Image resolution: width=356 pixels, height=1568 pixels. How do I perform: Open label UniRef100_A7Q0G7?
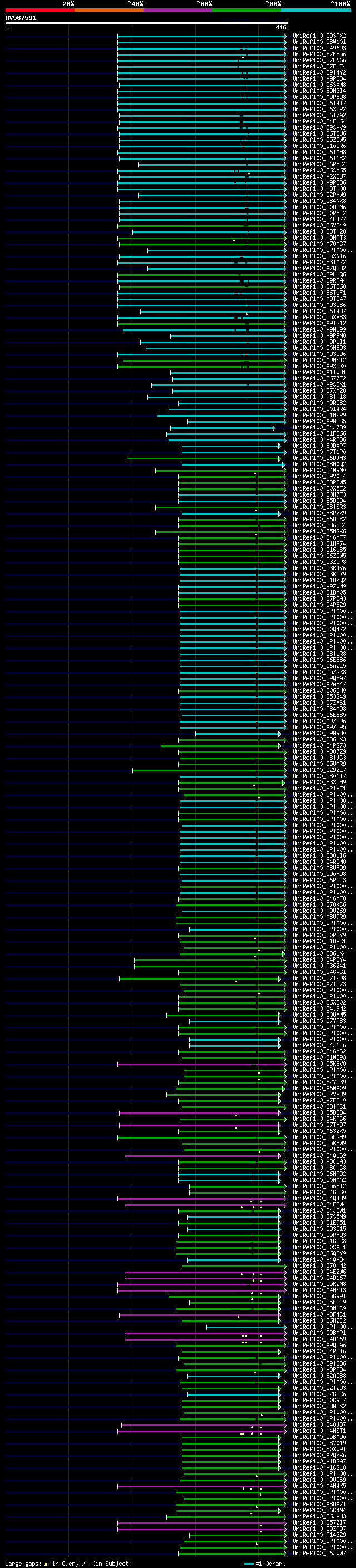pyautogui.click(x=319, y=244)
